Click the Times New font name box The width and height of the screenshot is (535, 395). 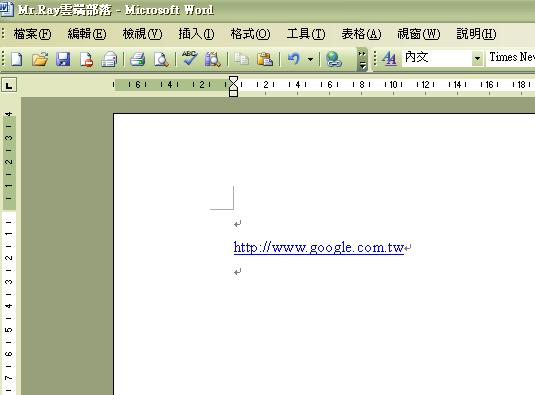(511, 57)
